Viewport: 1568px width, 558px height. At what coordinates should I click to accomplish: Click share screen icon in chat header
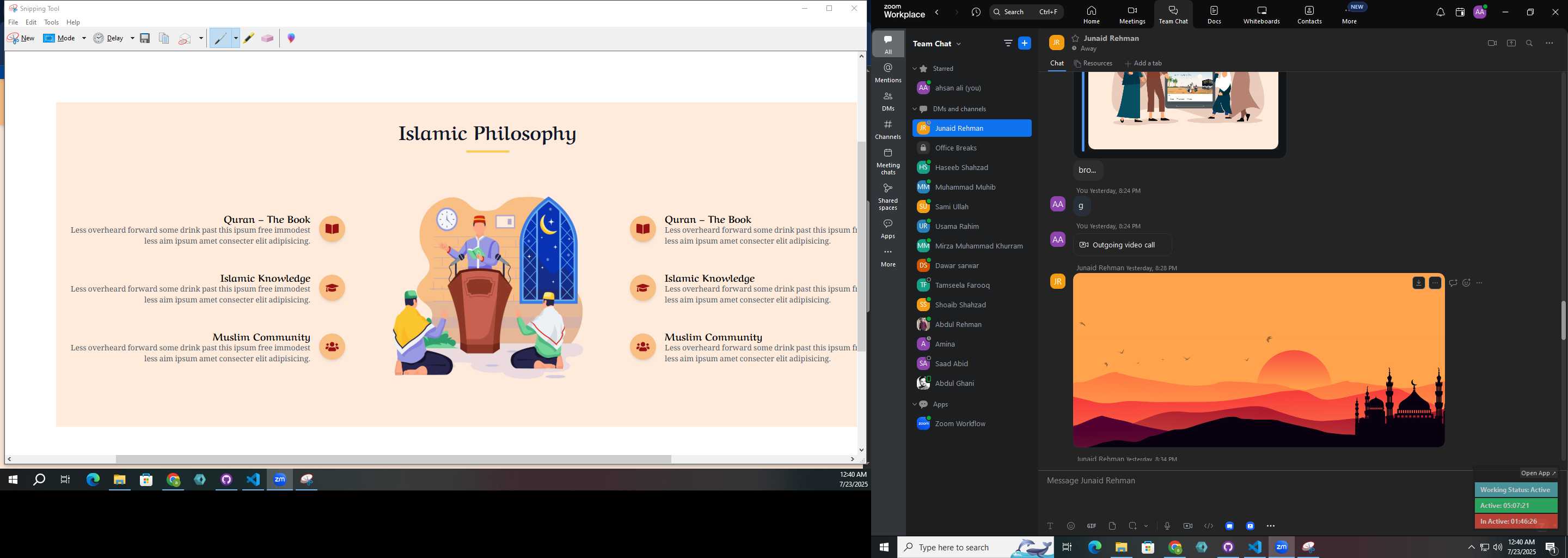[x=1511, y=43]
